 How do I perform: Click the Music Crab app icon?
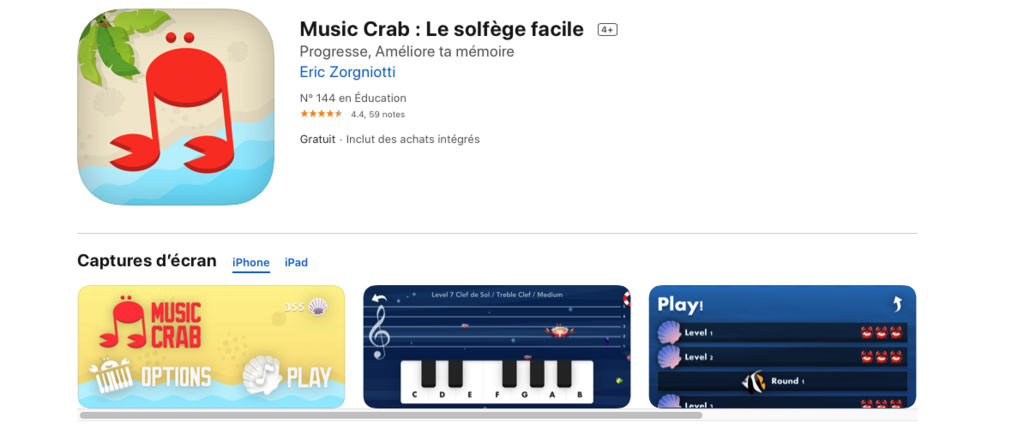(x=175, y=107)
